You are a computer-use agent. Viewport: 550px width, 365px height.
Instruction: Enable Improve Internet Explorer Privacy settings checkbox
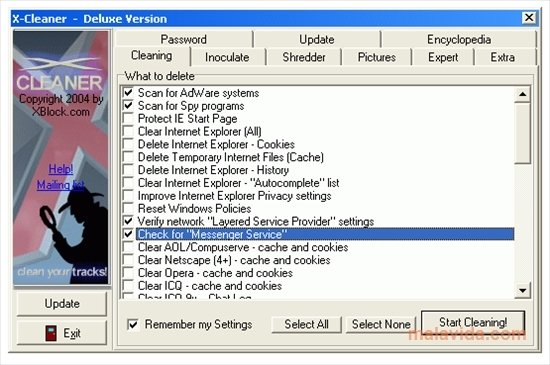click(x=128, y=196)
